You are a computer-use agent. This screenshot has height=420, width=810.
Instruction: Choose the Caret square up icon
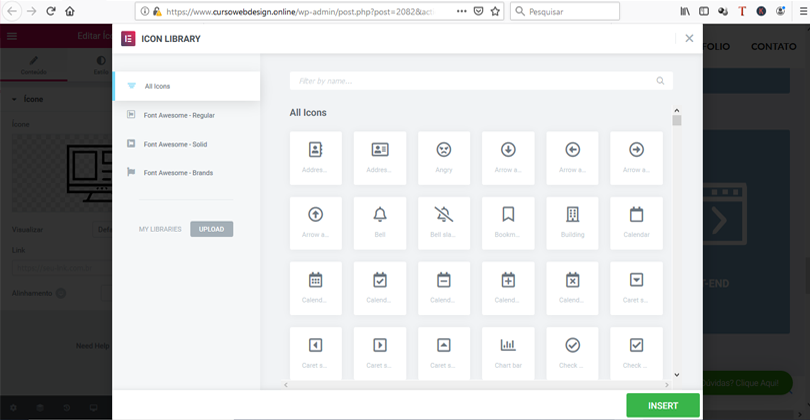click(x=444, y=353)
